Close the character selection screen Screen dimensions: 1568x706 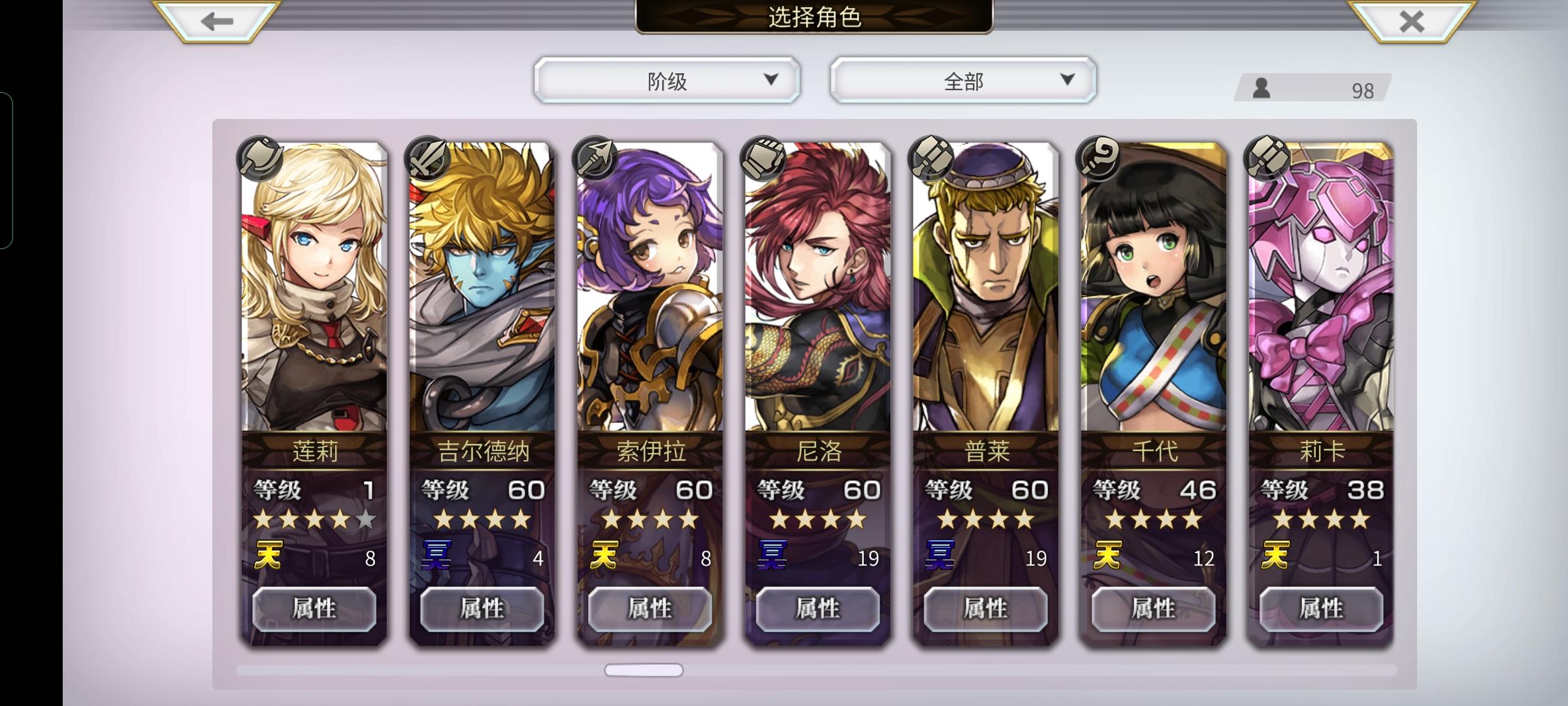[1411, 21]
